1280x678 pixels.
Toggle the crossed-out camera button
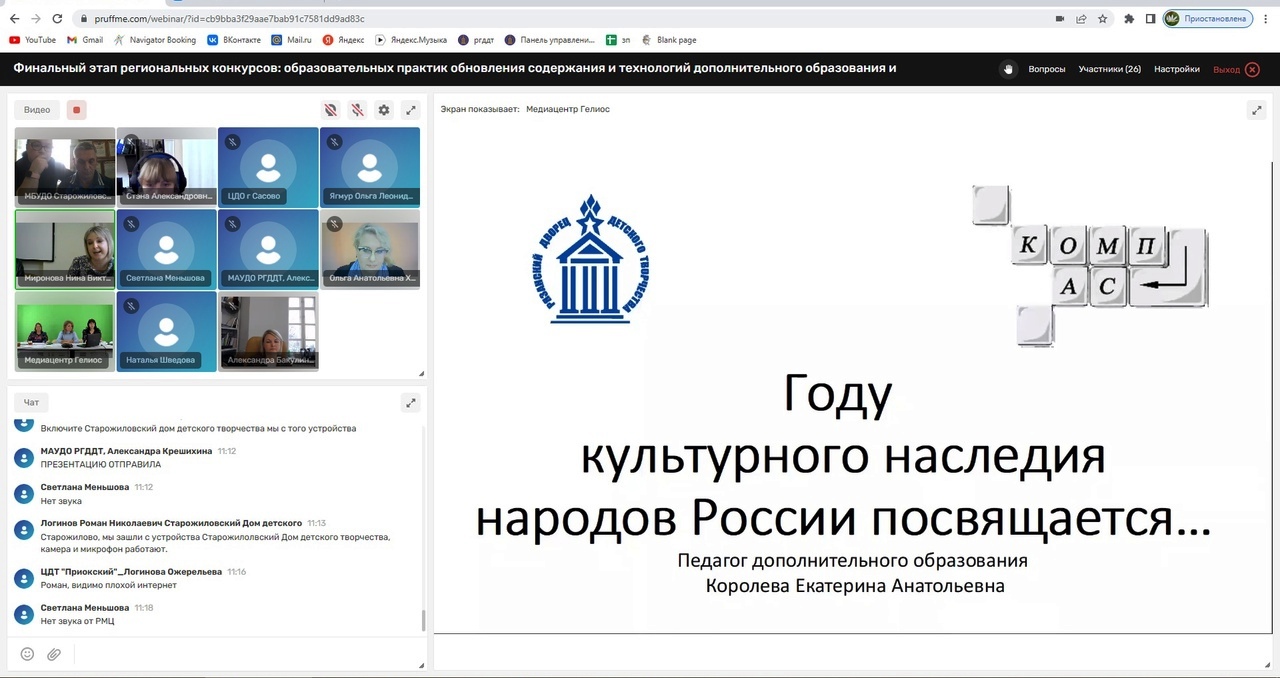point(330,110)
